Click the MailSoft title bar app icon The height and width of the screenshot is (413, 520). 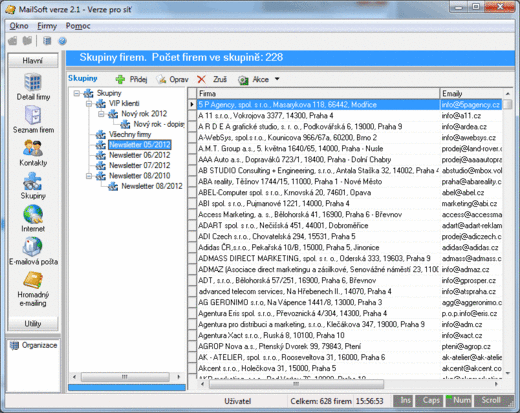coord(10,9)
